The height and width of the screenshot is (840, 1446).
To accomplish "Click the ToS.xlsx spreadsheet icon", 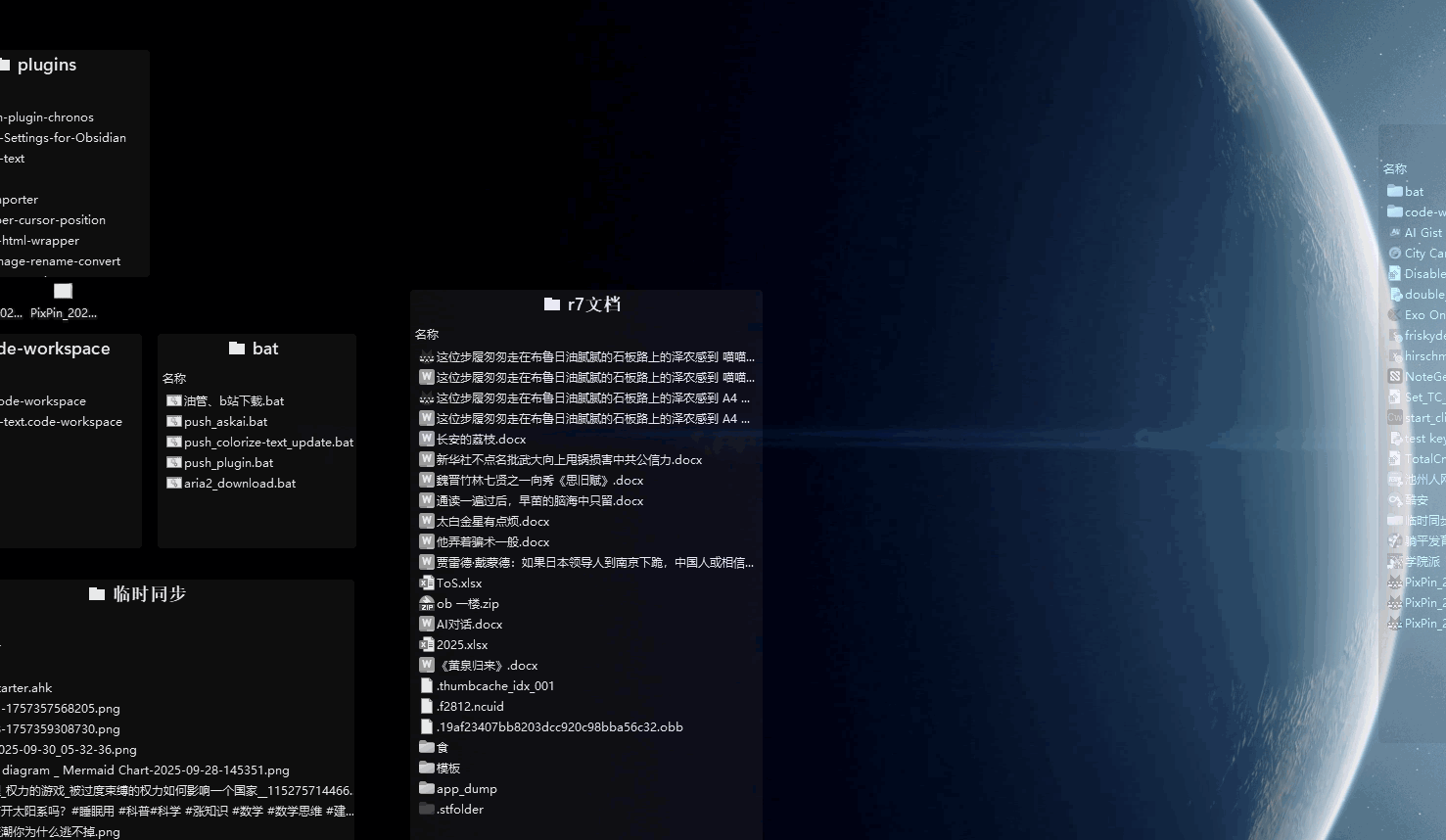I will pyautogui.click(x=426, y=583).
